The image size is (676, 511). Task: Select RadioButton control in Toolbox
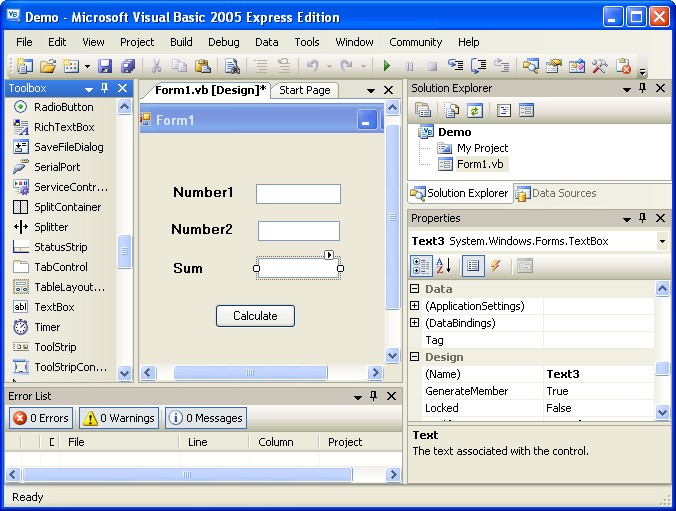coord(64,107)
